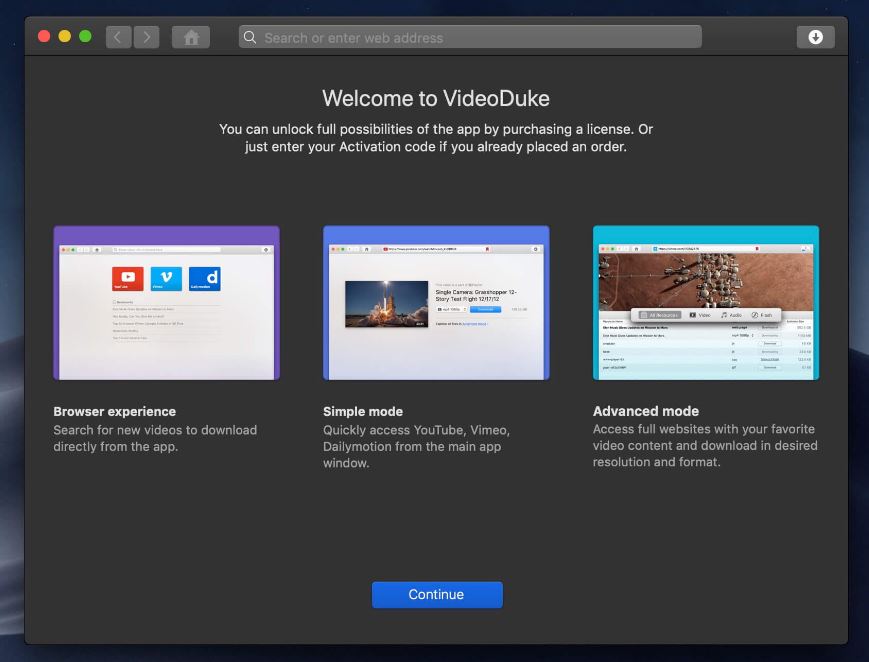Select the Browser experience screenshot thumbnail

click(166, 303)
